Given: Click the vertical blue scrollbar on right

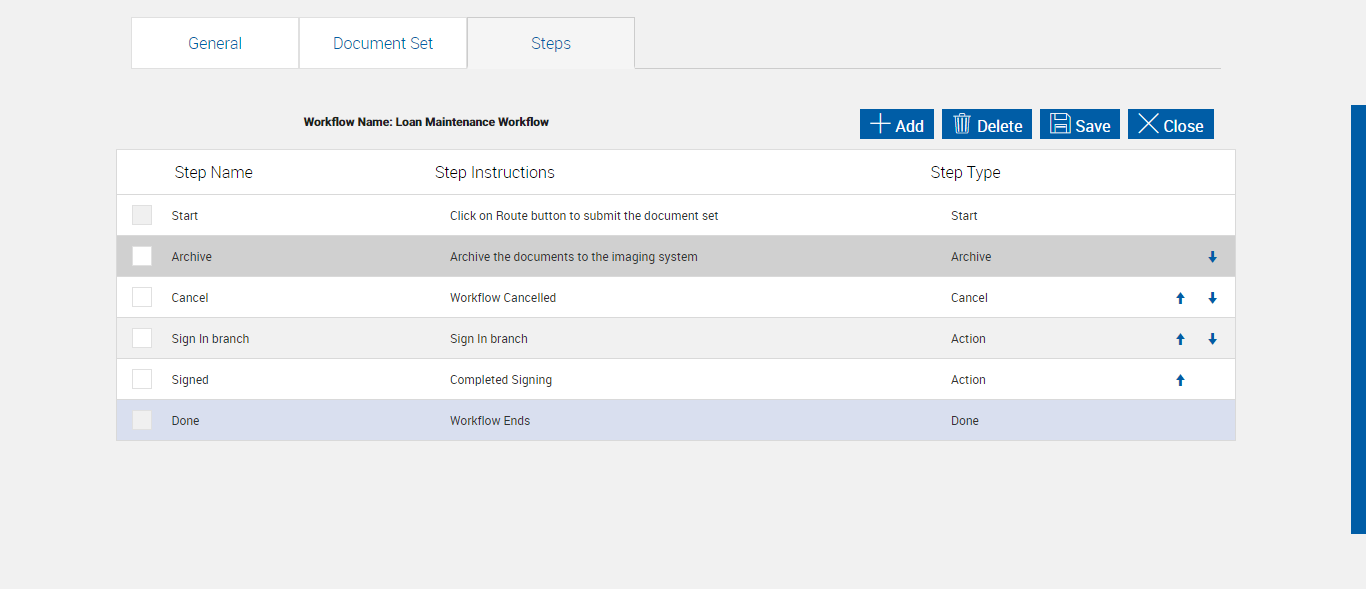Looking at the screenshot, I should [x=1358, y=320].
